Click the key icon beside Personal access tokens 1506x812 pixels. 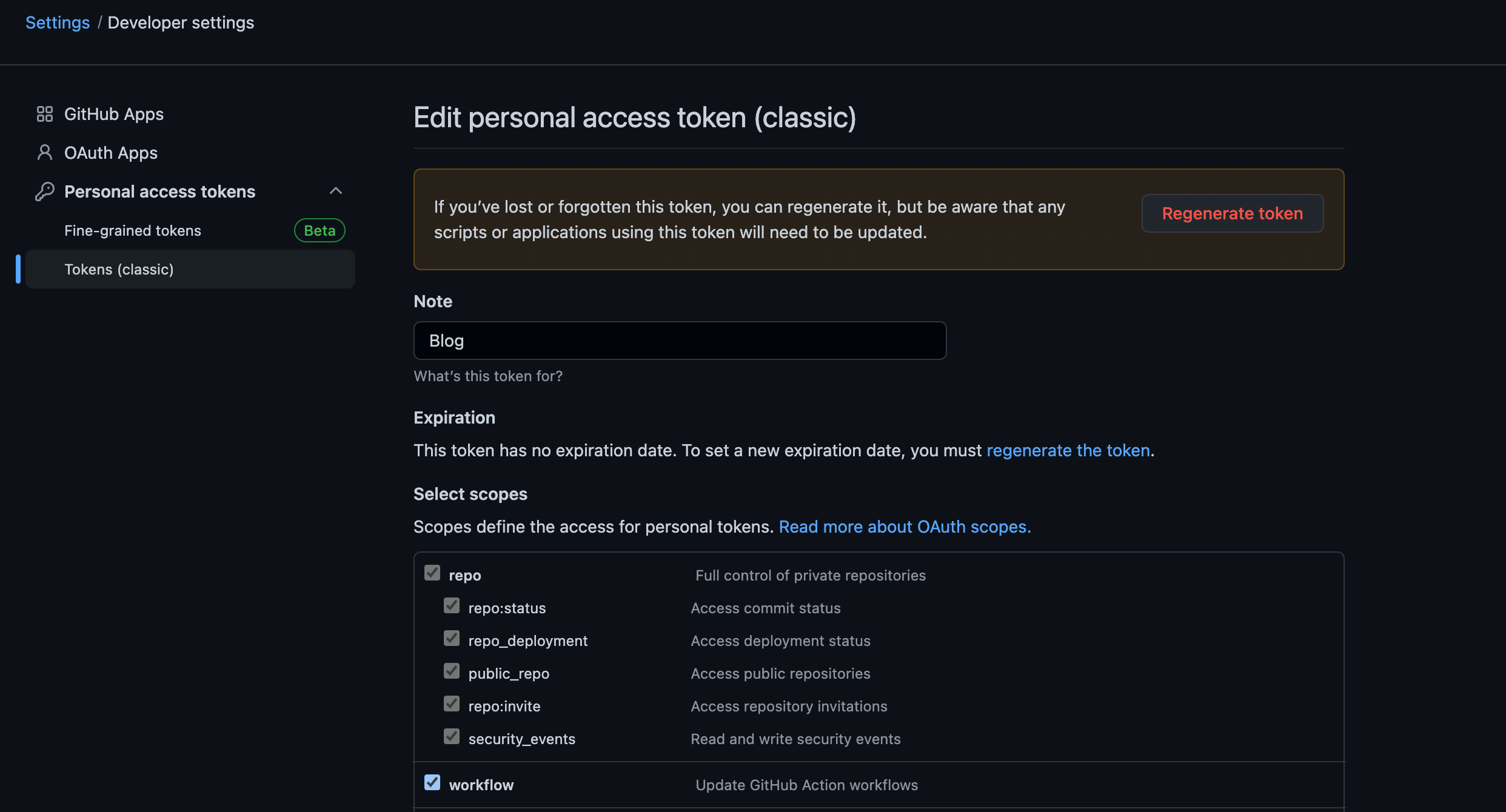(45, 191)
